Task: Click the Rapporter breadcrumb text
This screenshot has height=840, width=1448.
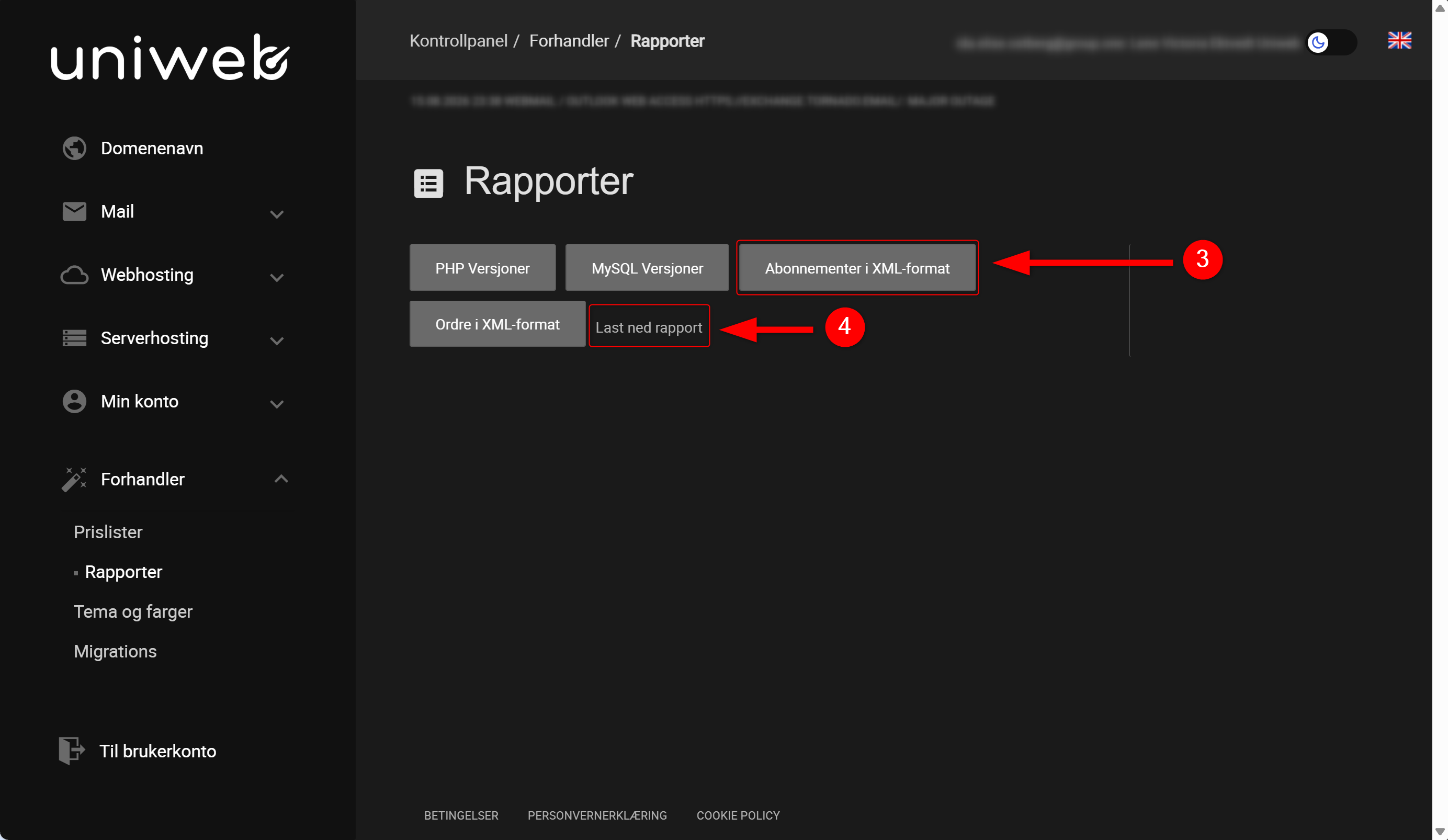Action: point(667,41)
